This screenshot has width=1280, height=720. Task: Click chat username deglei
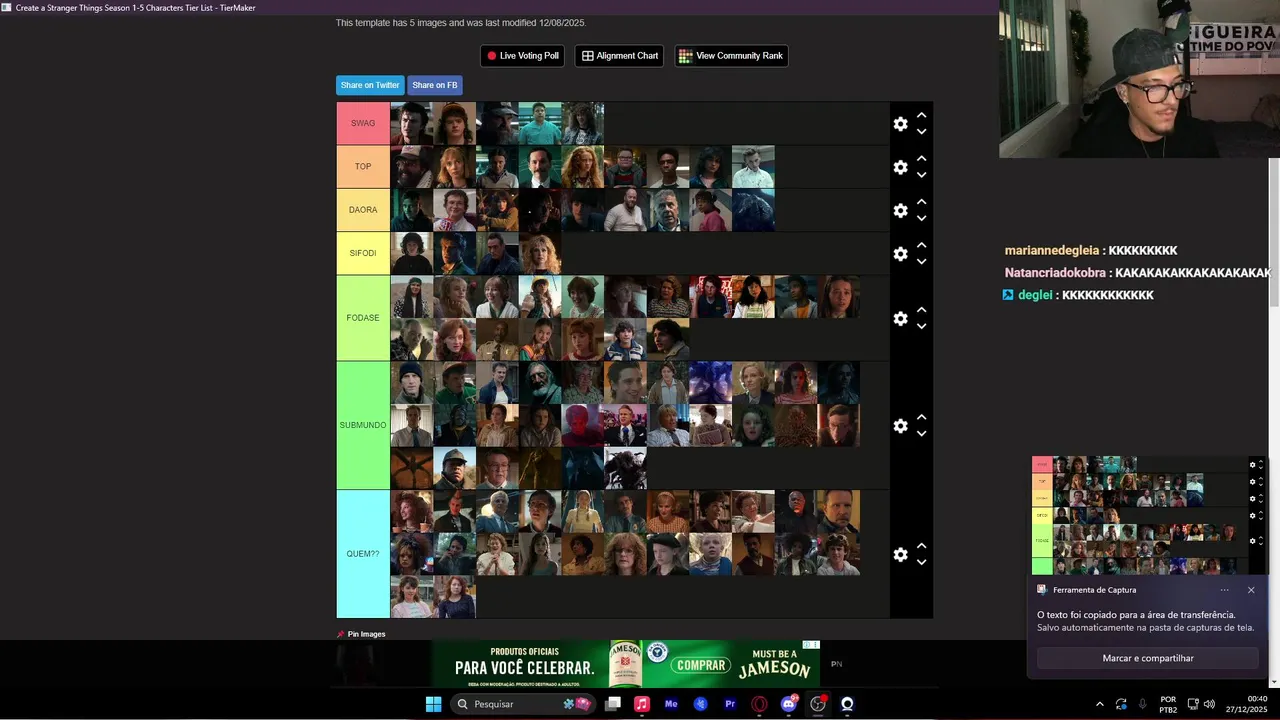[1035, 295]
